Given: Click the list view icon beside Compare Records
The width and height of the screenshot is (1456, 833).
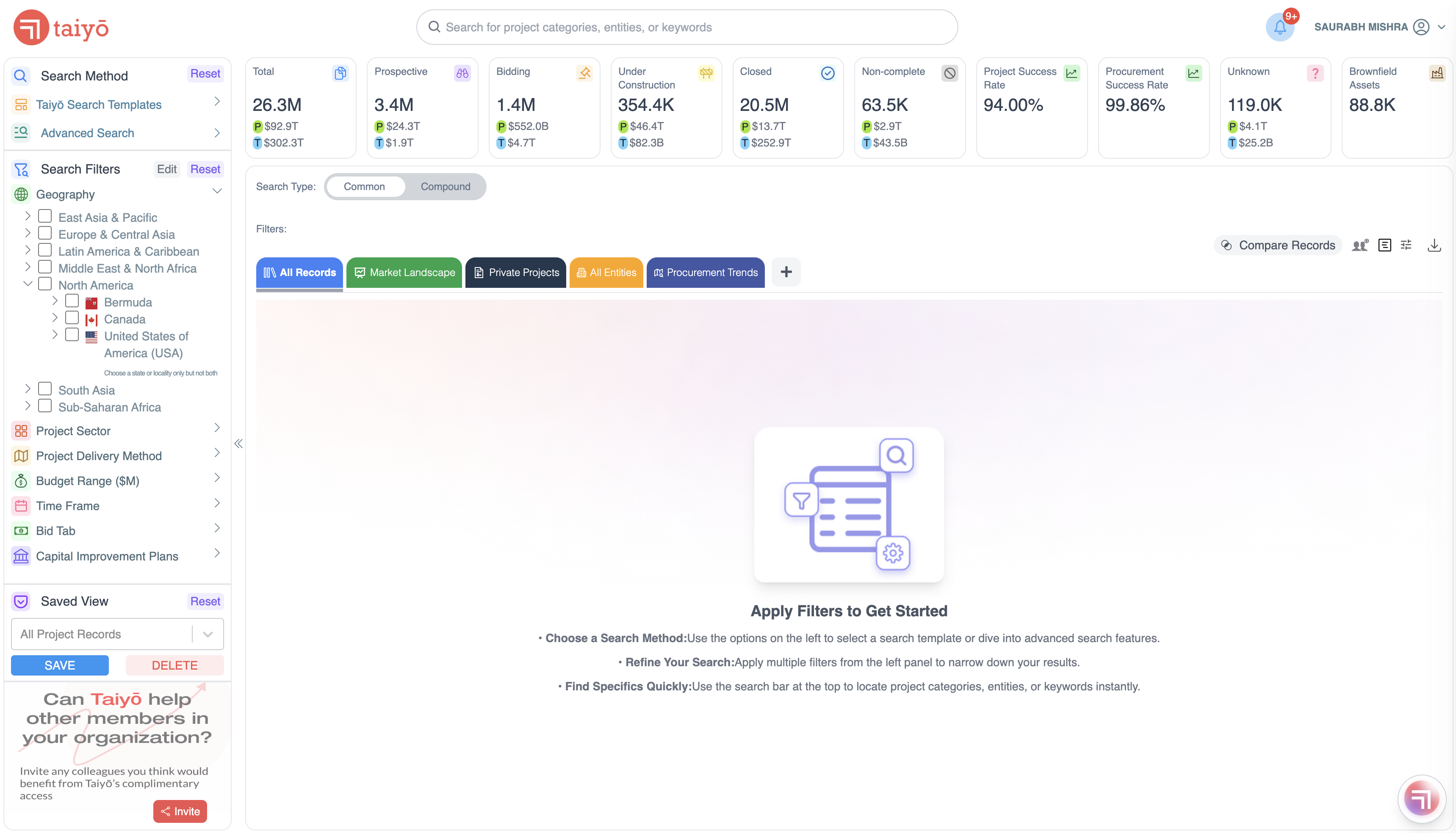Looking at the screenshot, I should (x=1384, y=245).
